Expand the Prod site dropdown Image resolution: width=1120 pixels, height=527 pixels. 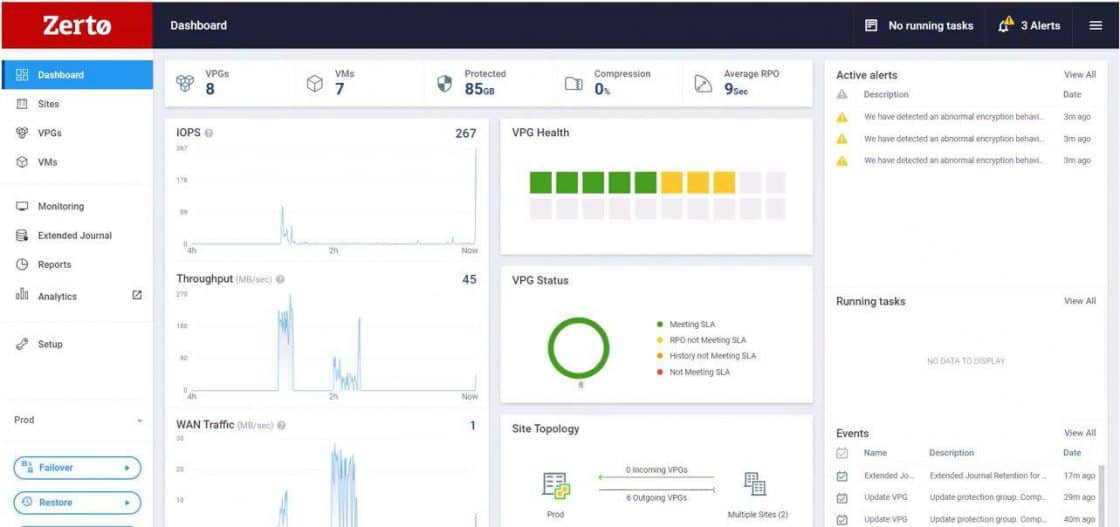(139, 421)
